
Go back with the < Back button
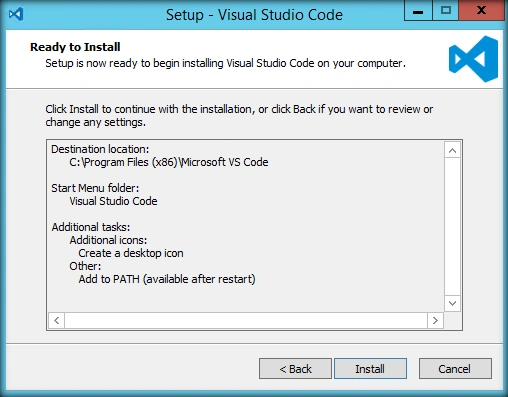(x=295, y=369)
